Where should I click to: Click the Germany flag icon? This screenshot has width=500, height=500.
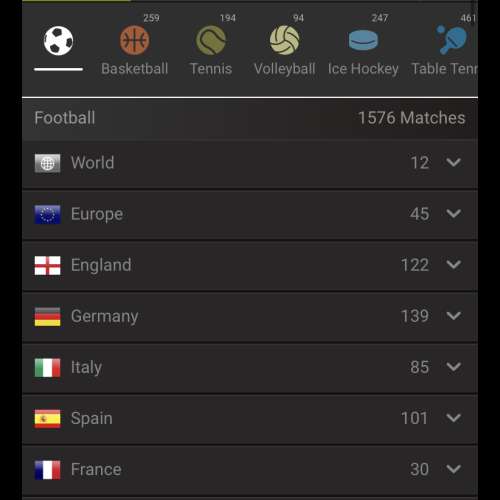point(48,317)
